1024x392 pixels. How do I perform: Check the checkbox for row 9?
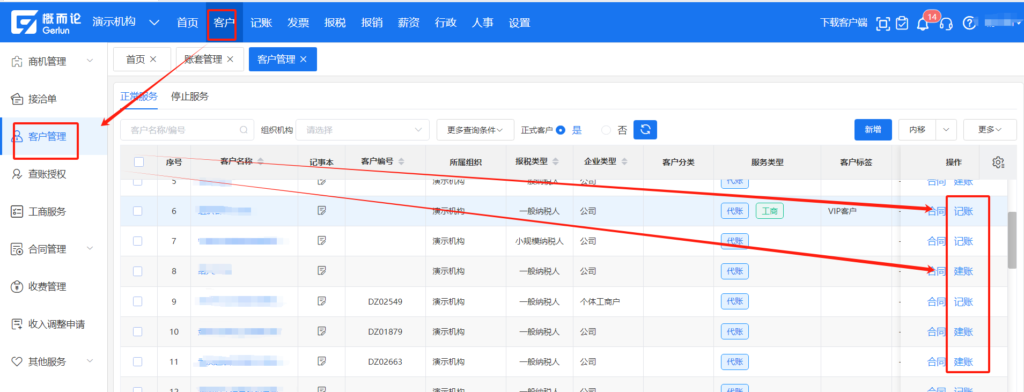138,301
